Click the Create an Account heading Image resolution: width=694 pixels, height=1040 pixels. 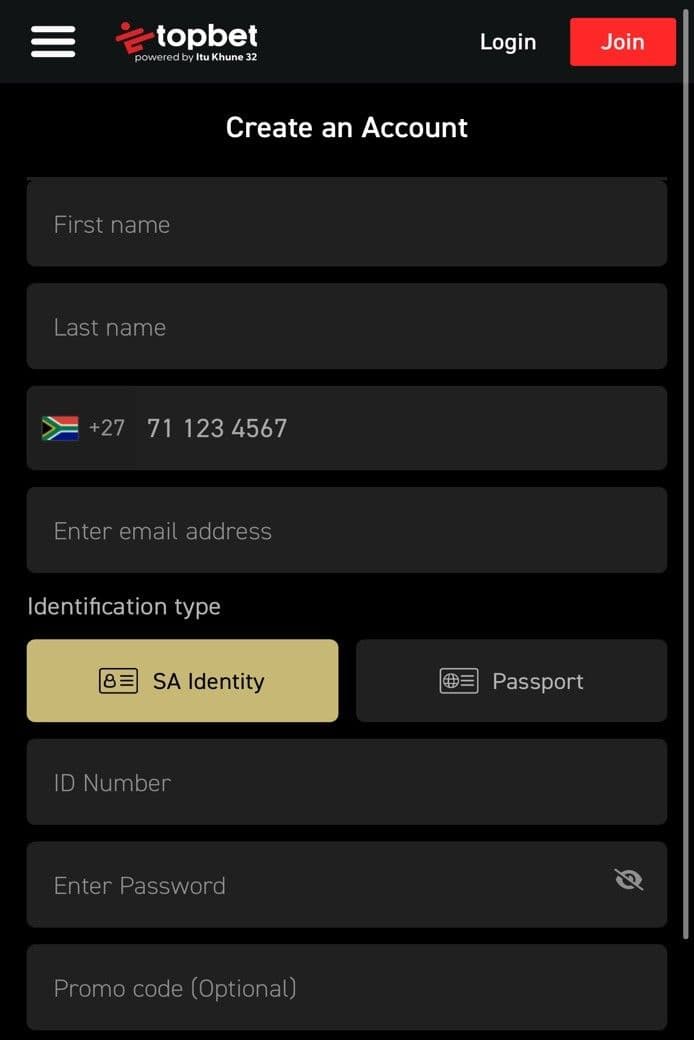[x=346, y=127]
